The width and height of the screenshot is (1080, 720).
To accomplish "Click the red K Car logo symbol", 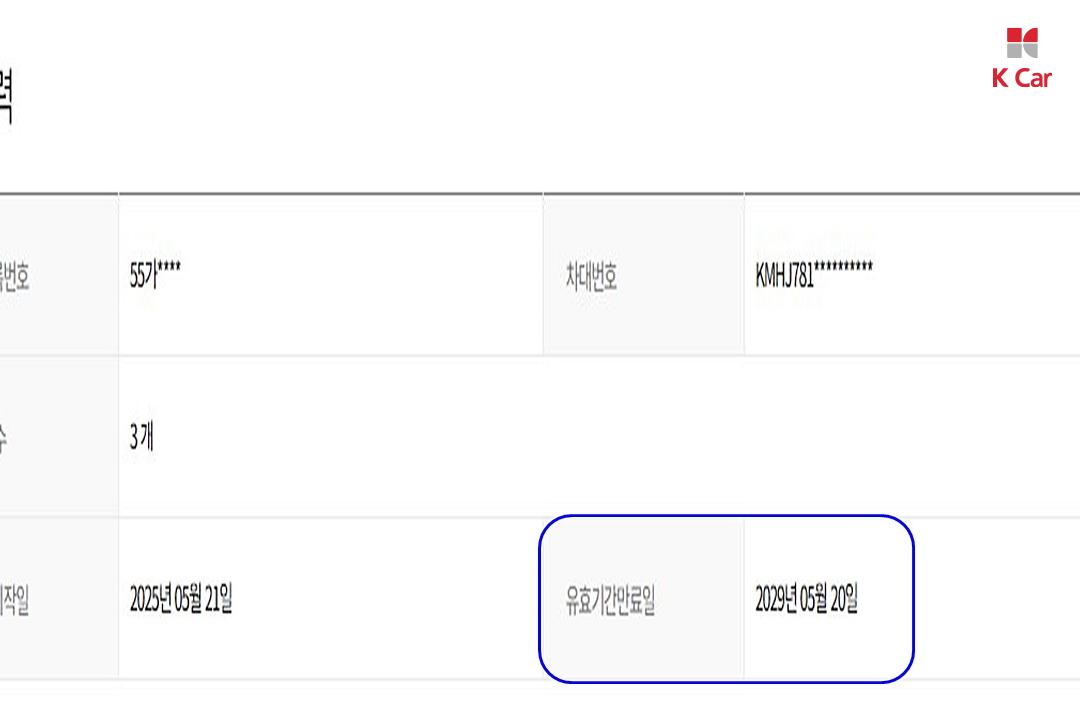I will [1022, 43].
